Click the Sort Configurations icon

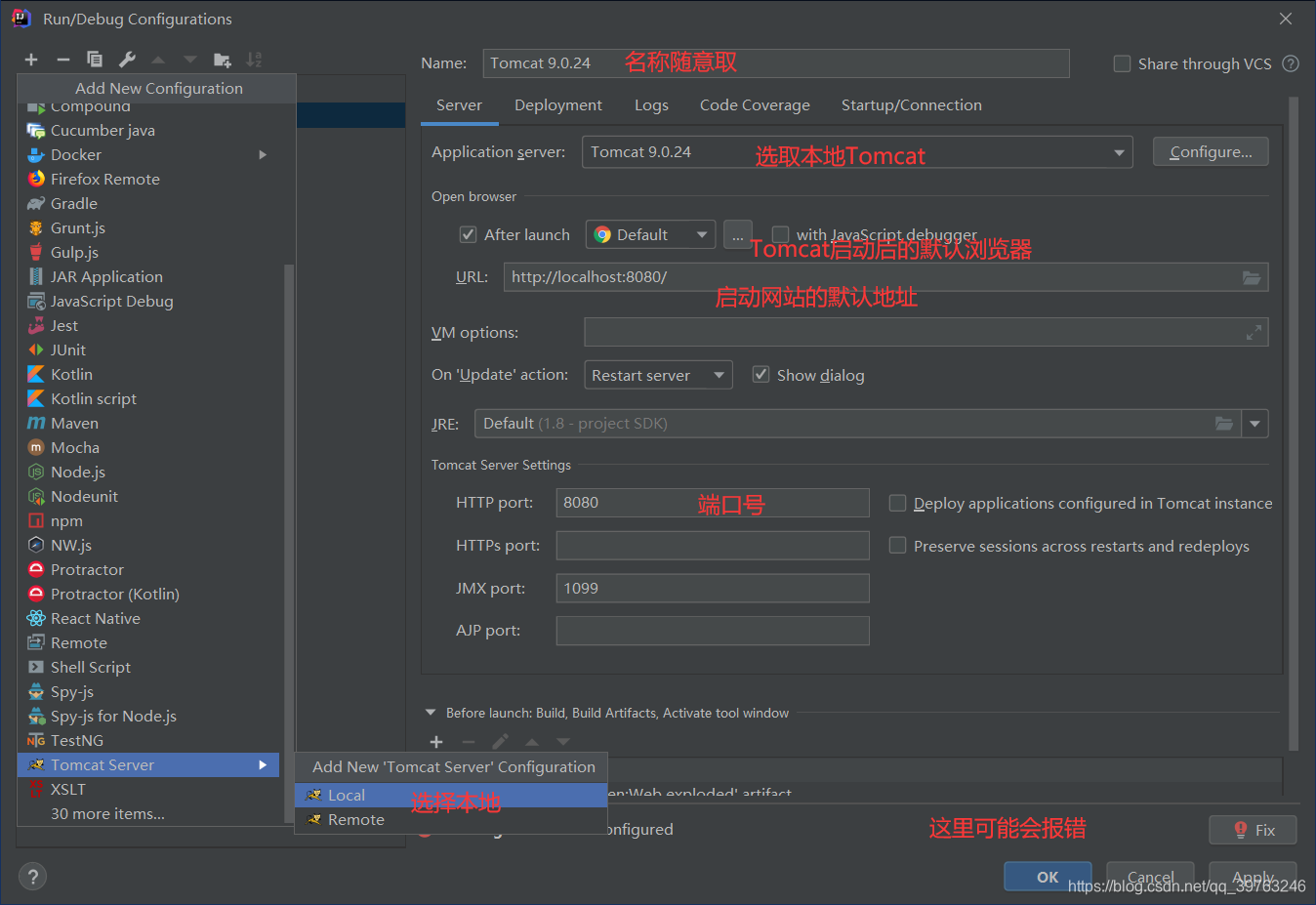254,60
